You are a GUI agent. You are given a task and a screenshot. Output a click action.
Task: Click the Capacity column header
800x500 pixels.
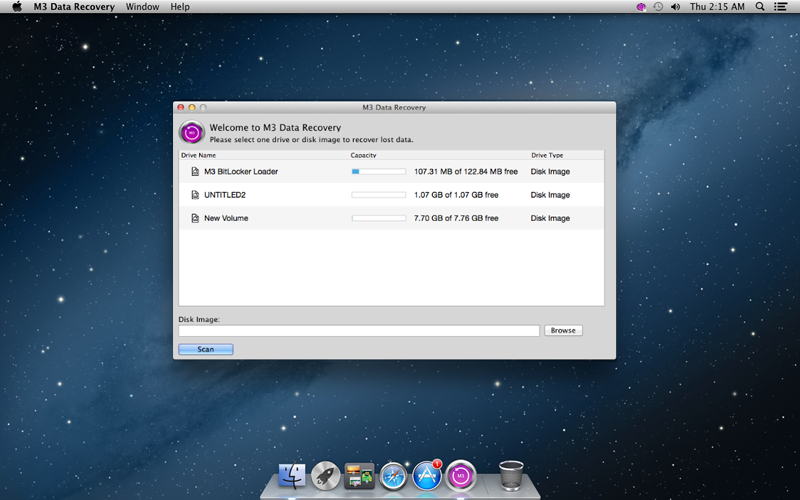(x=363, y=155)
